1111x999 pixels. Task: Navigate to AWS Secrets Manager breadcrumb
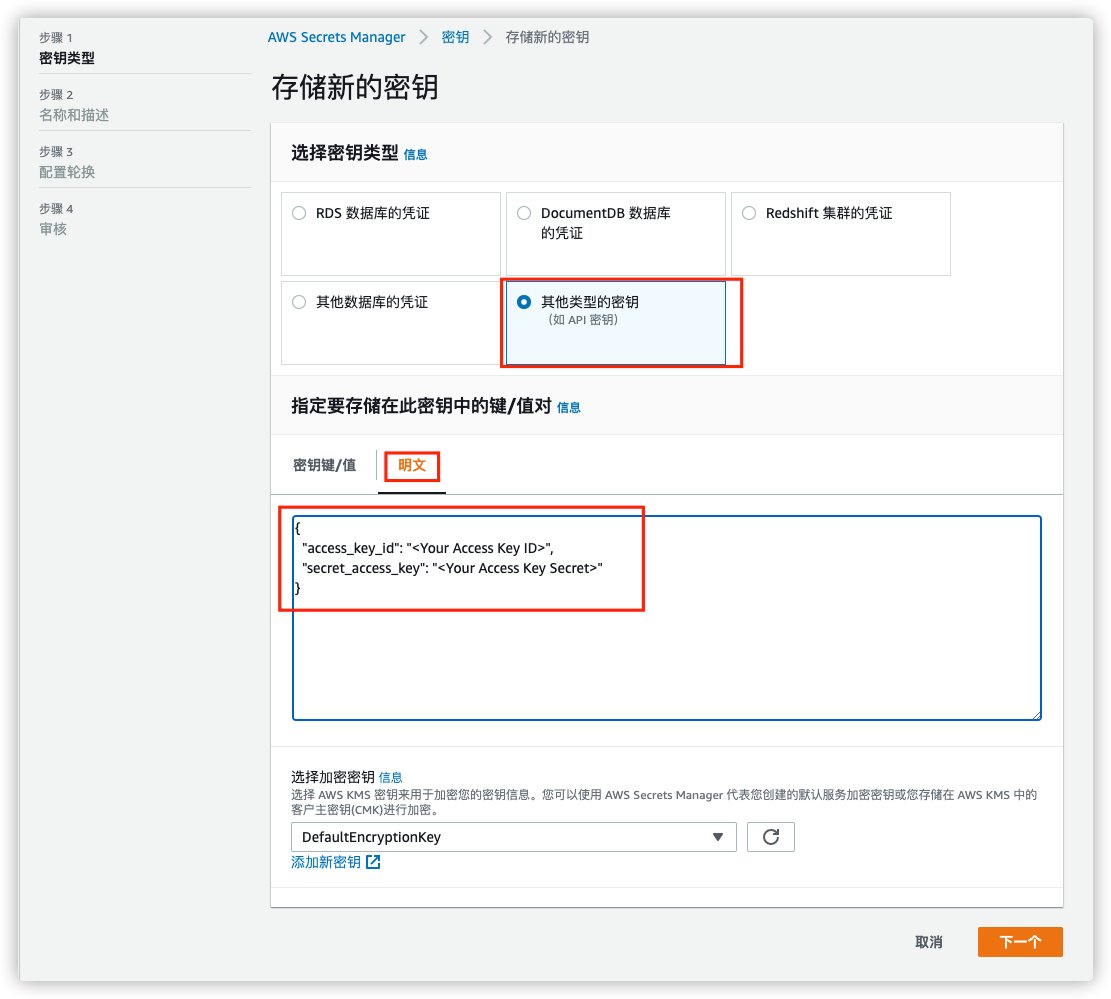pyautogui.click(x=336, y=36)
